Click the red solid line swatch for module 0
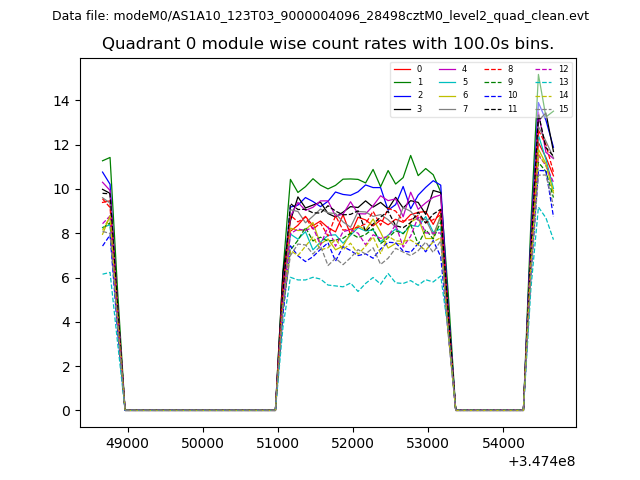 (x=402, y=69)
